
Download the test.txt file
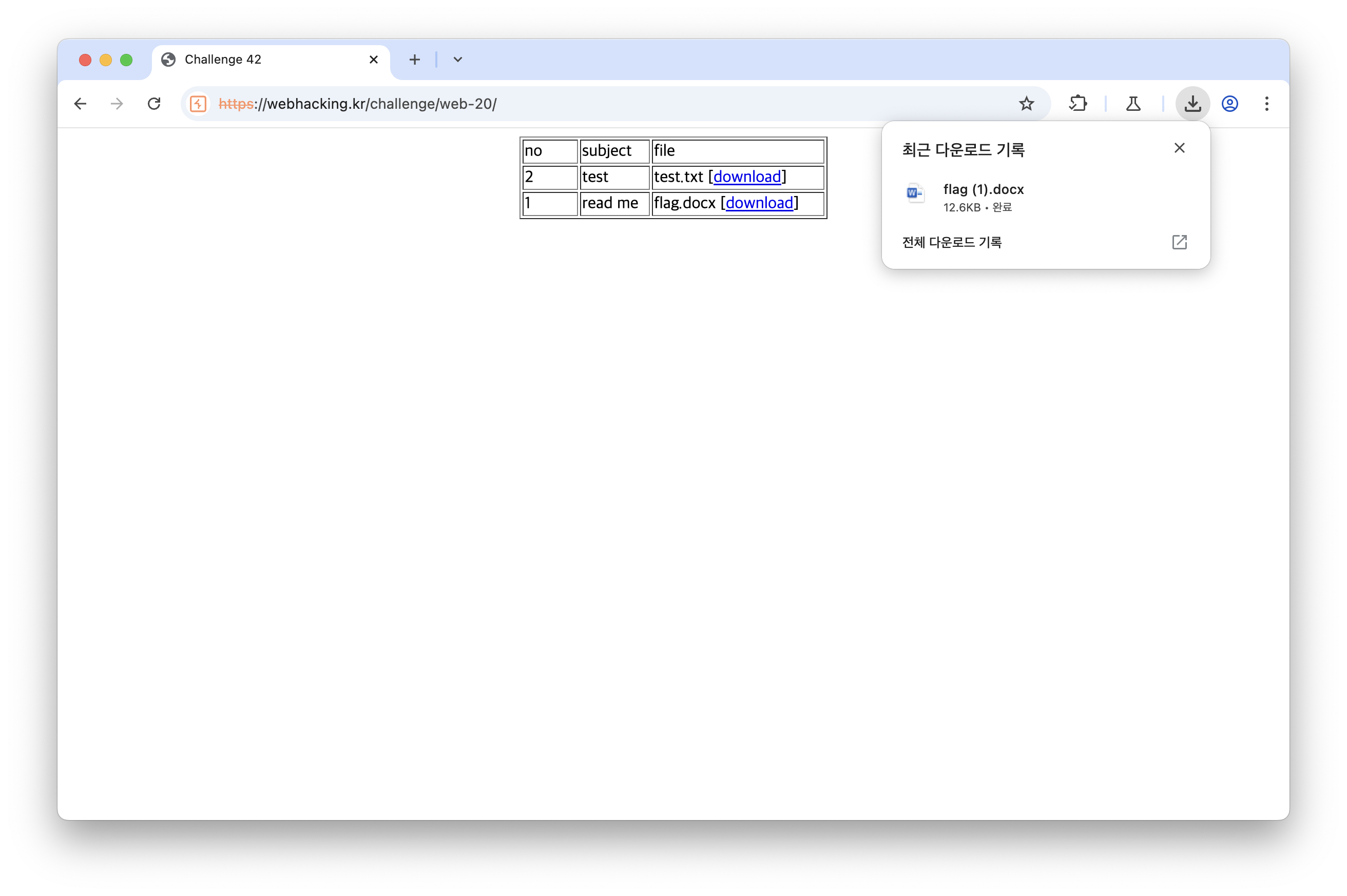746,177
